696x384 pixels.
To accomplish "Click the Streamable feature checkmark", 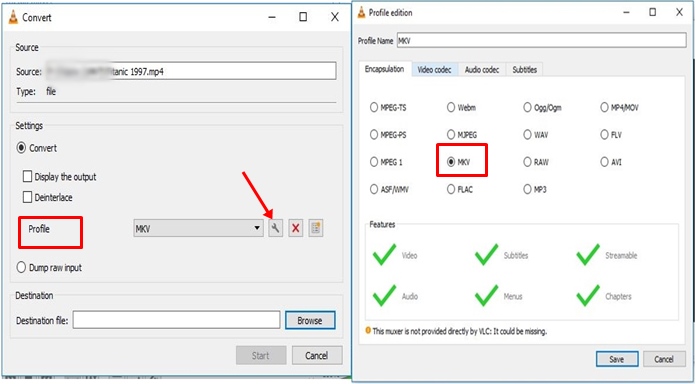I will pyautogui.click(x=588, y=255).
